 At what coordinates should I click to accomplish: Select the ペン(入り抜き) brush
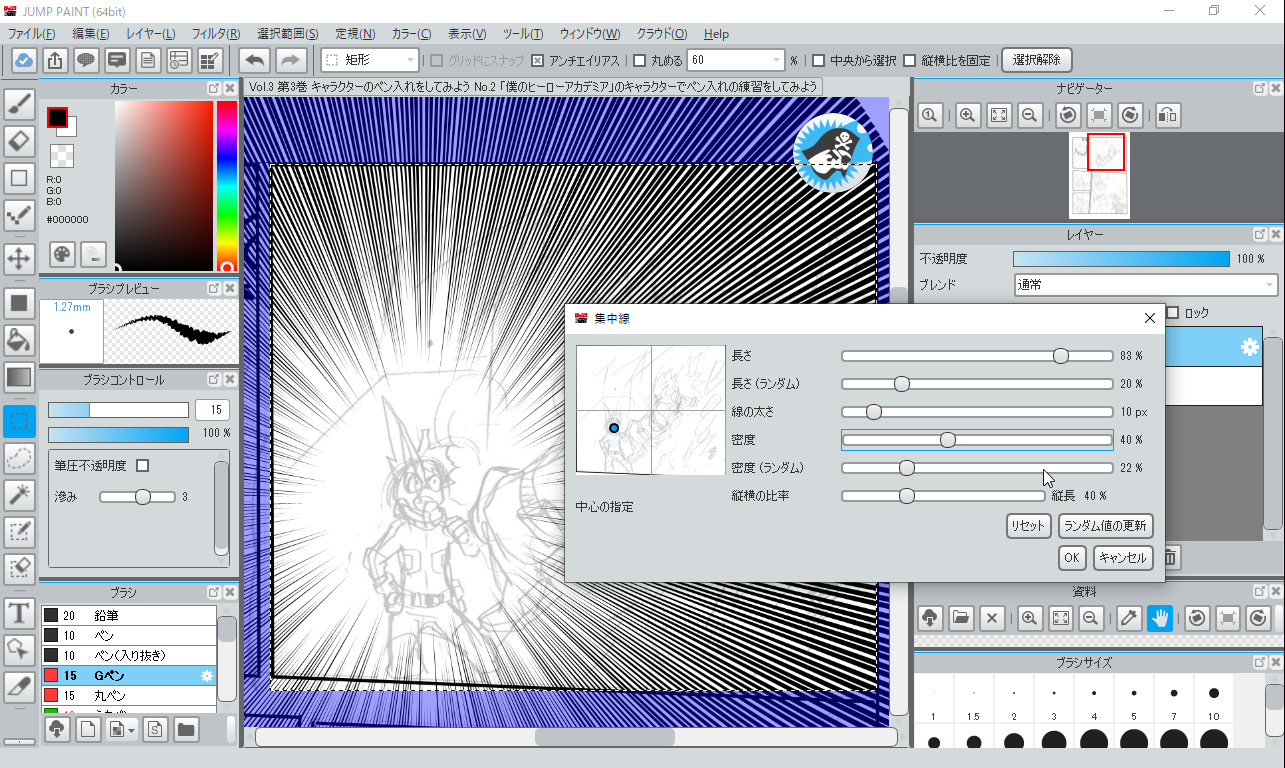(x=129, y=655)
